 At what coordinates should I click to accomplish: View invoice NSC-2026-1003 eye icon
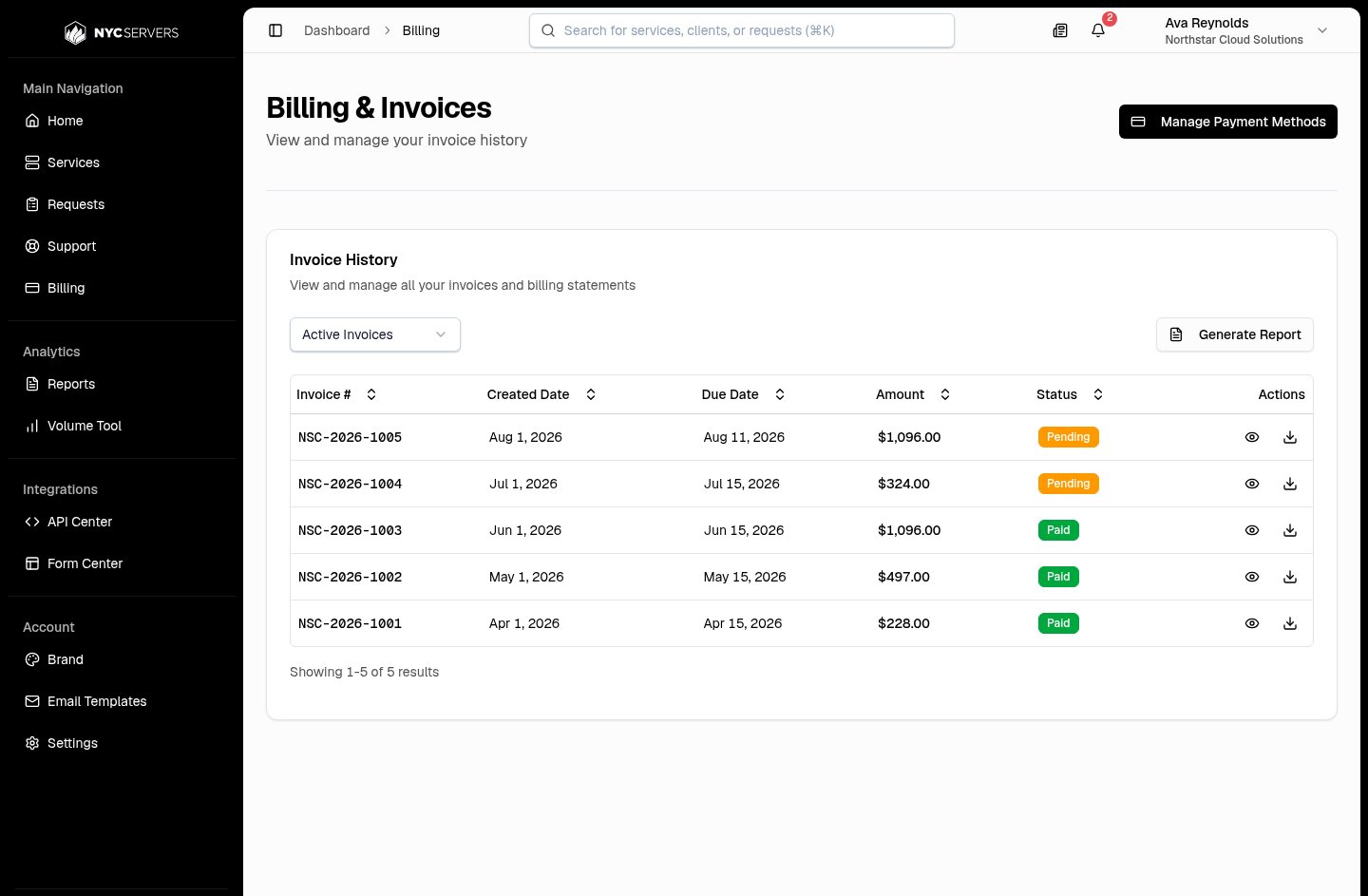coord(1252,530)
